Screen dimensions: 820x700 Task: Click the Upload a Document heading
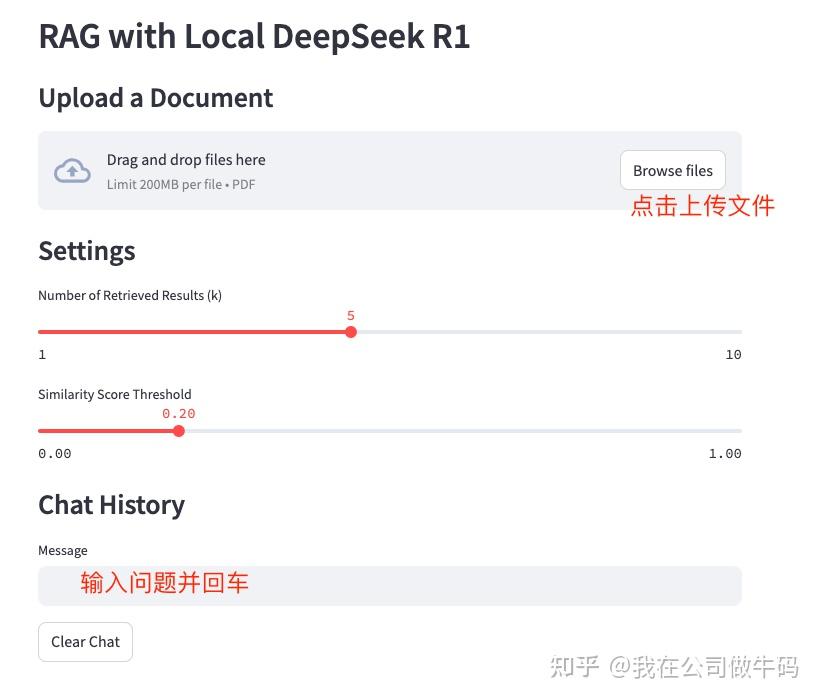(x=155, y=98)
